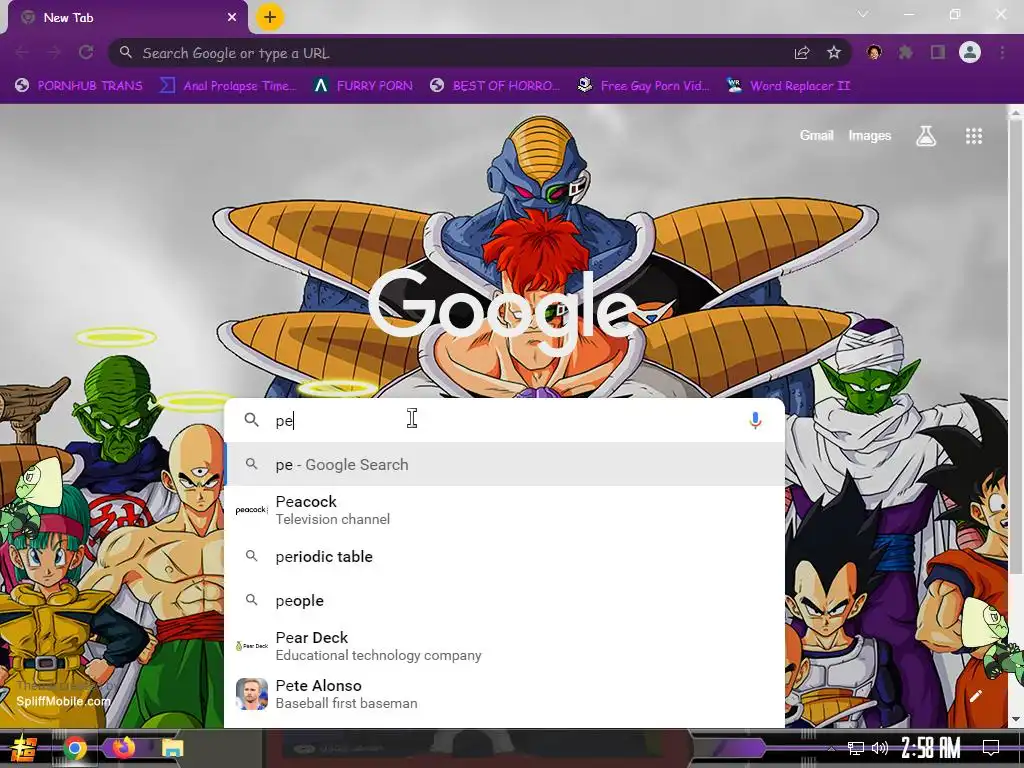Image resolution: width=1024 pixels, height=768 pixels.
Task: Close the New Tab tab
Action: point(232,18)
